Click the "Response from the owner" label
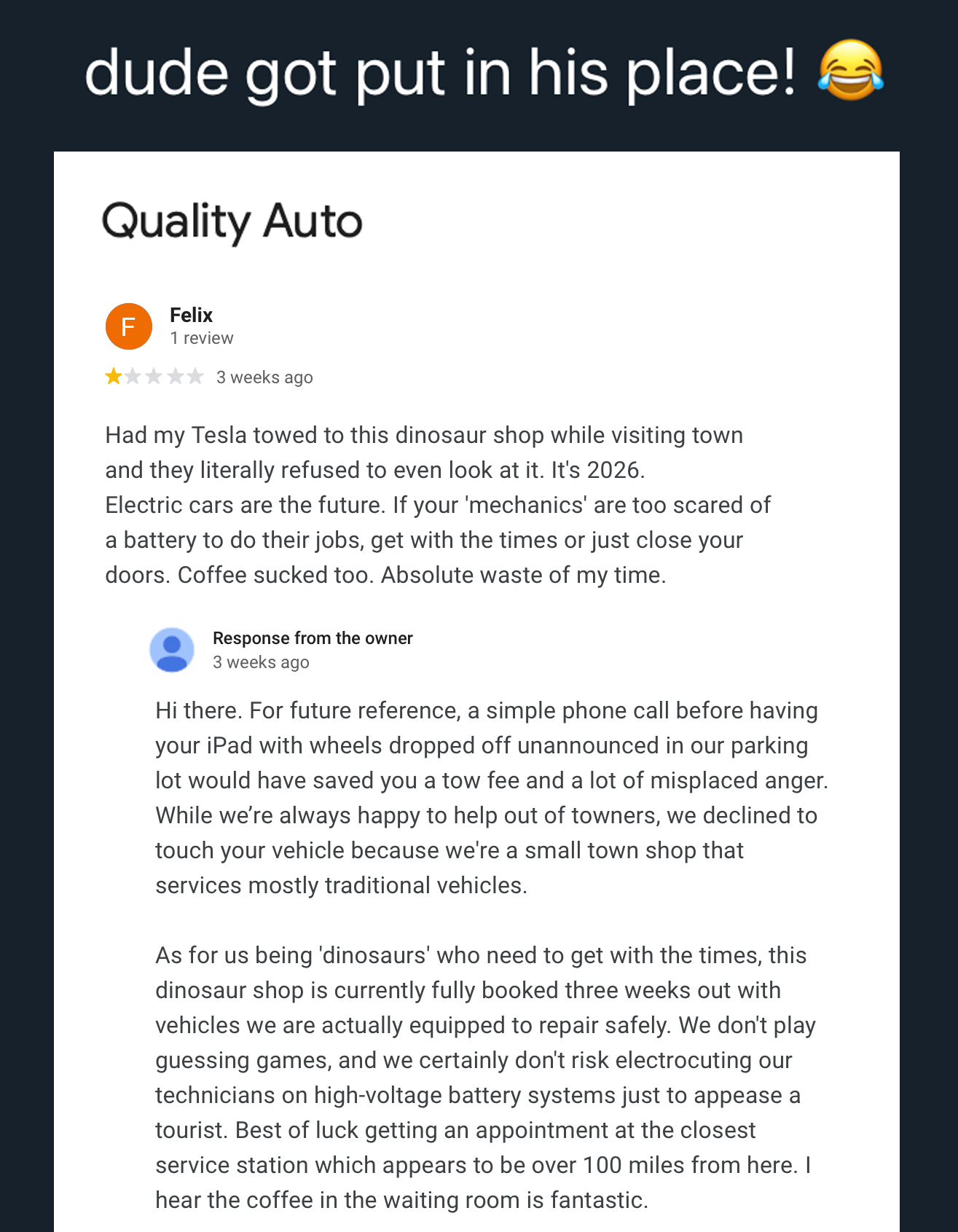Screen dimensions: 958x1232 point(313,638)
